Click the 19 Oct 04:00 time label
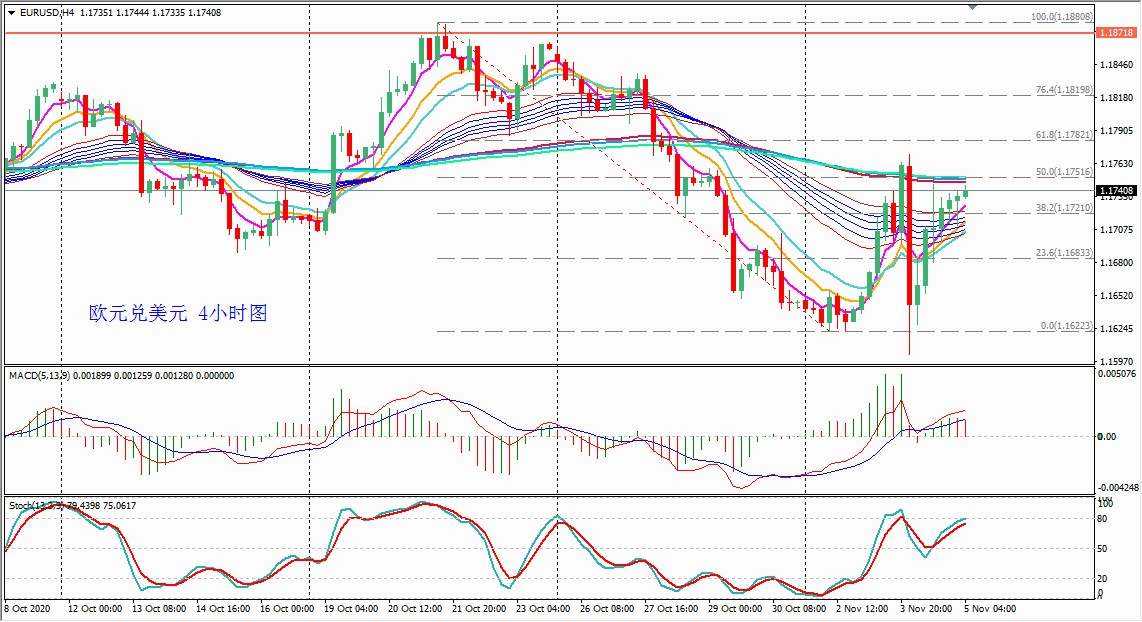The image size is (1142, 622). (x=351, y=608)
